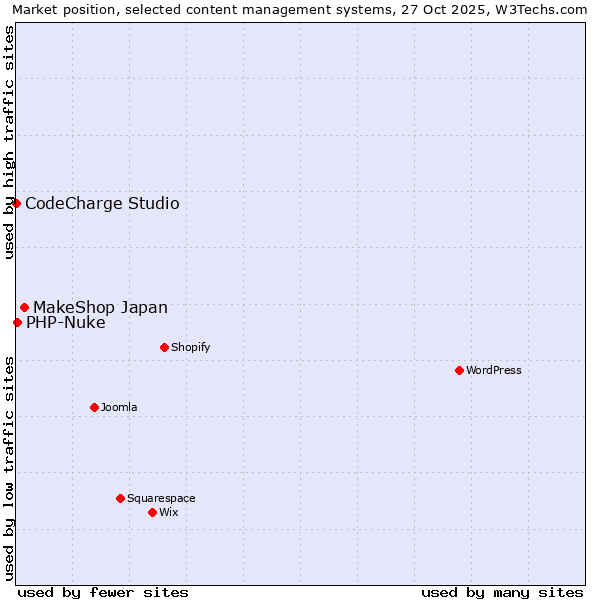
Task: Click the CodeCharge Studio text label
Action: (102, 204)
